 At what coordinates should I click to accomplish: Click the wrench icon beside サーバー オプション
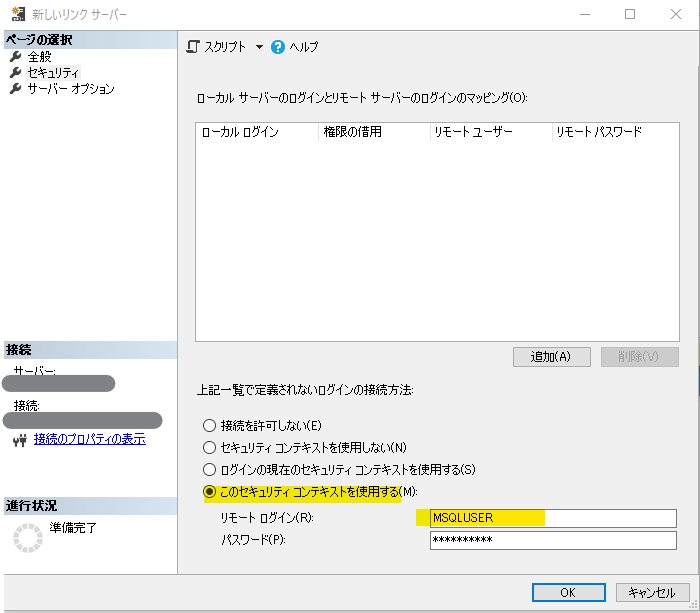(15, 89)
